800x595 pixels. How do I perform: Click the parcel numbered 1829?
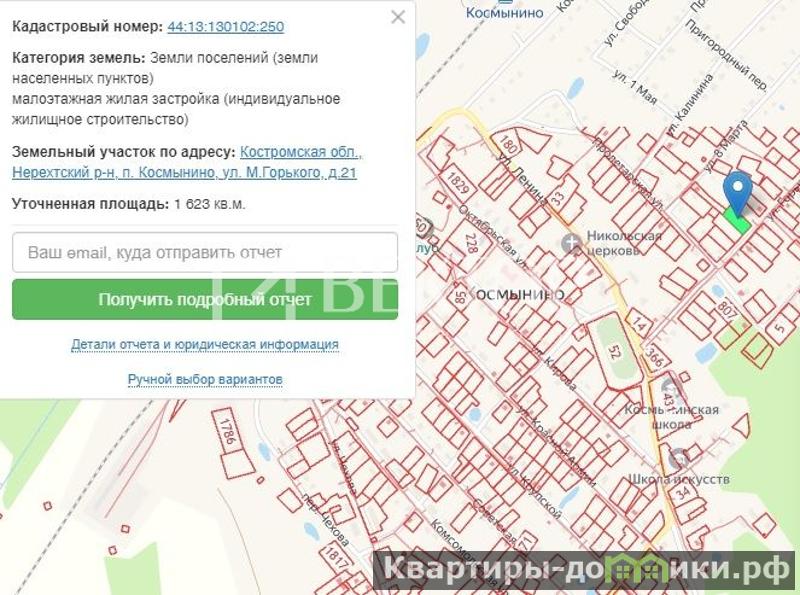click(x=458, y=186)
